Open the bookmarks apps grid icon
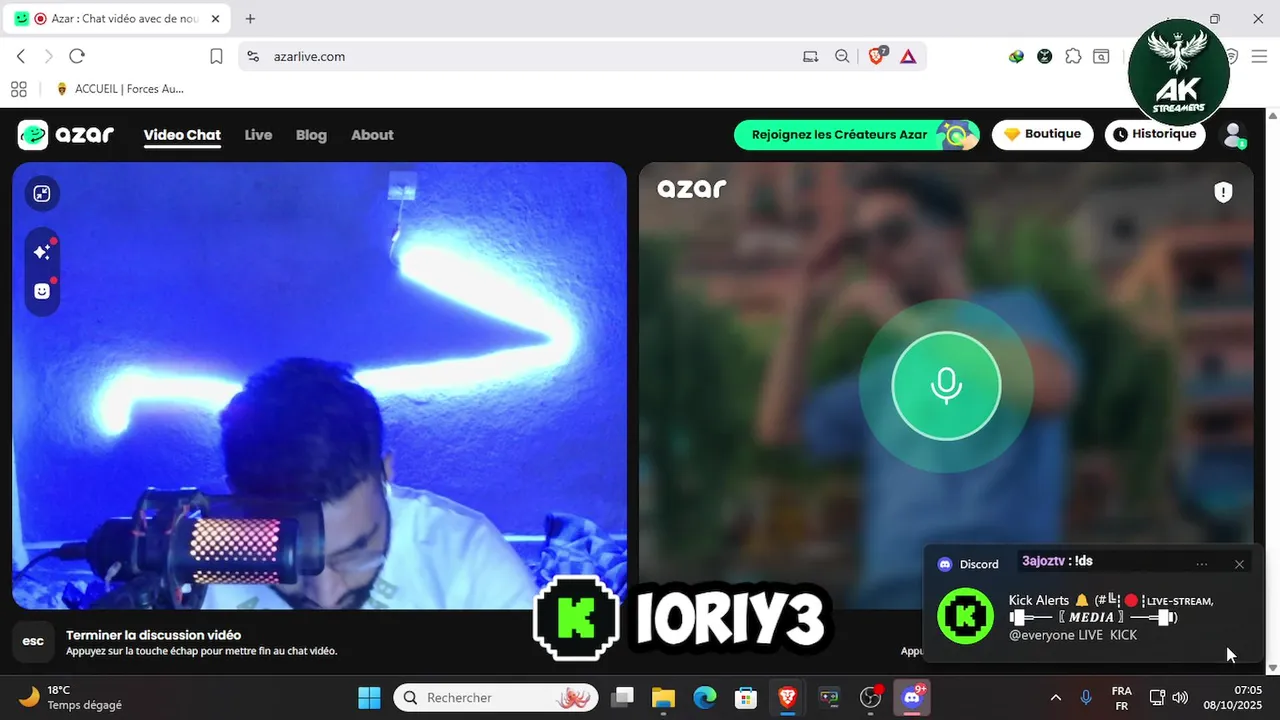 [19, 89]
